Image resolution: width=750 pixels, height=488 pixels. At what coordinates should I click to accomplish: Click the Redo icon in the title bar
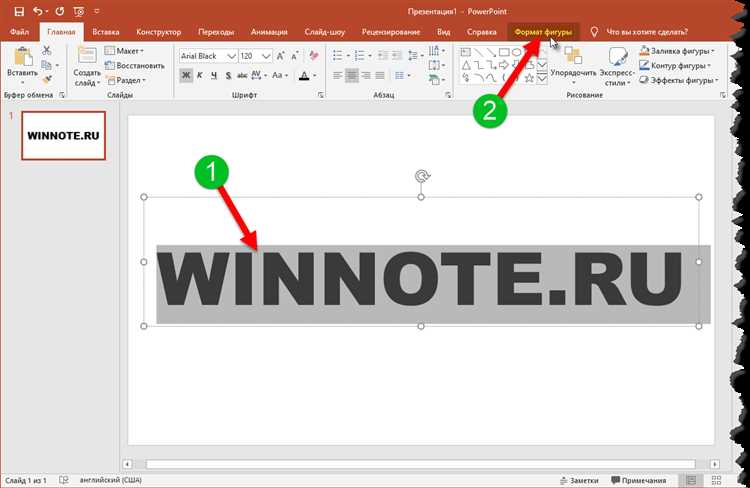point(59,11)
